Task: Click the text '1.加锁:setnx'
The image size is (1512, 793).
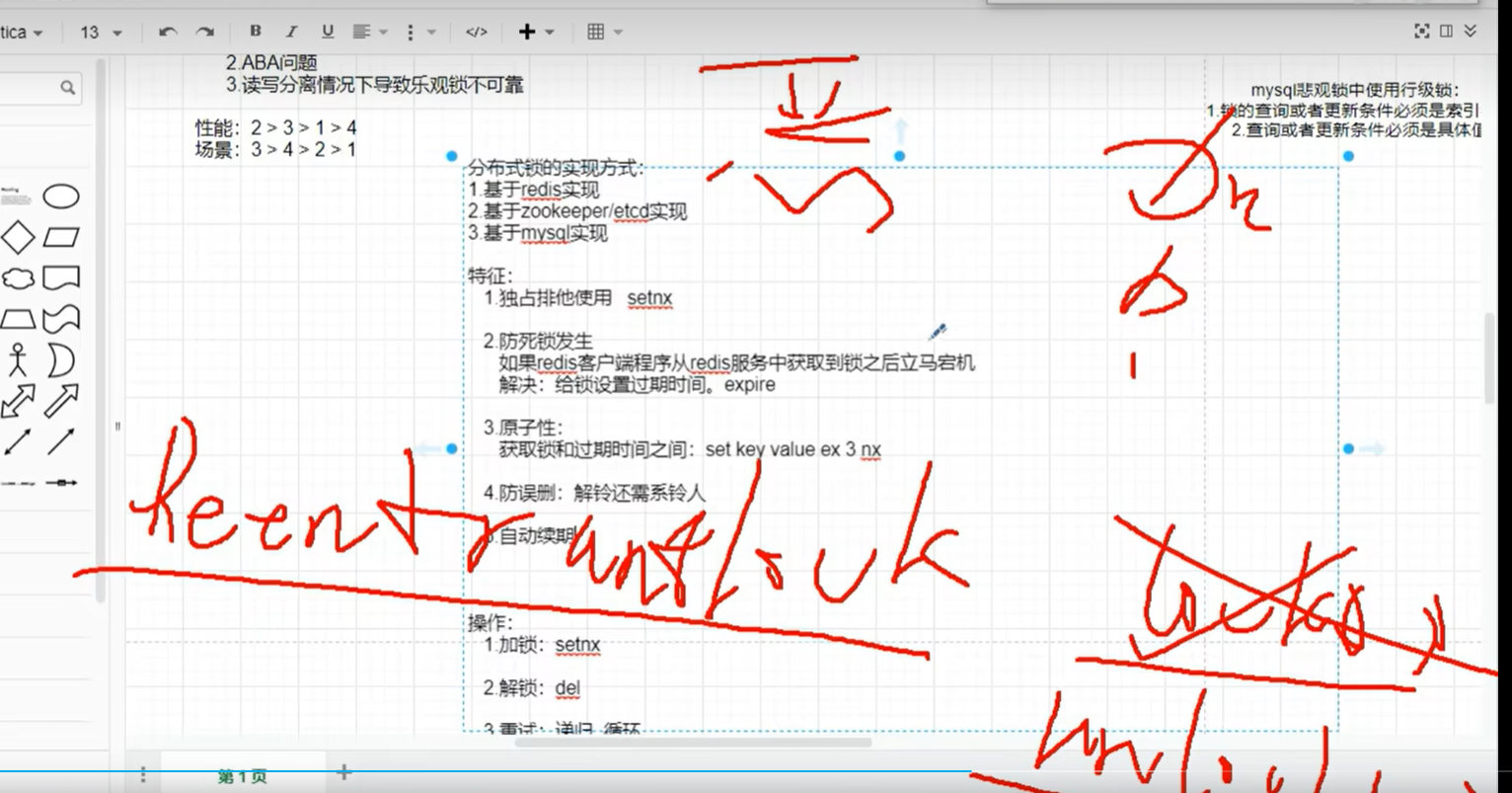Action: pyautogui.click(x=542, y=645)
